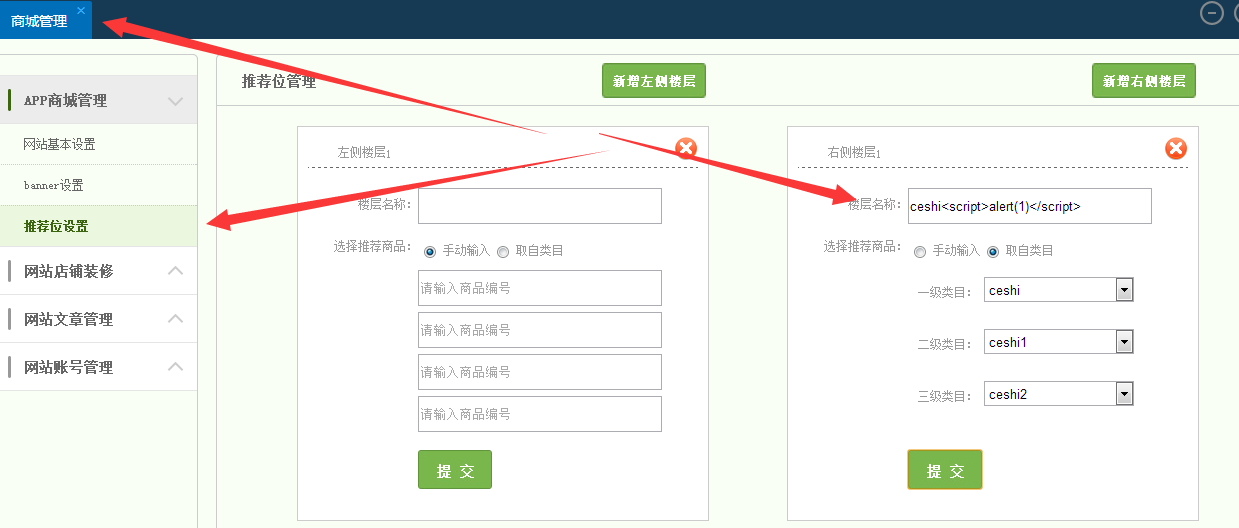The image size is (1239, 528).
Task: Select 手动输入 radio in left floor panel
Action: 430,251
